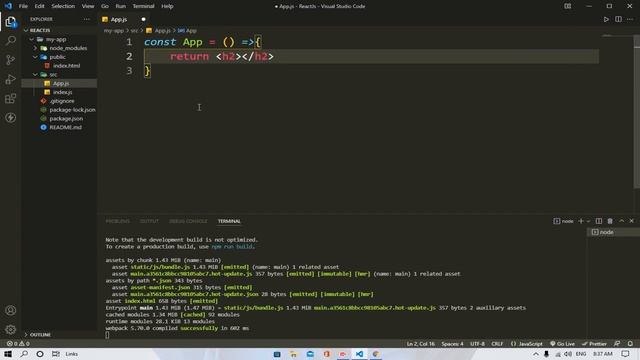Split the editor right
640x360 pixels.
[x=618, y=19]
